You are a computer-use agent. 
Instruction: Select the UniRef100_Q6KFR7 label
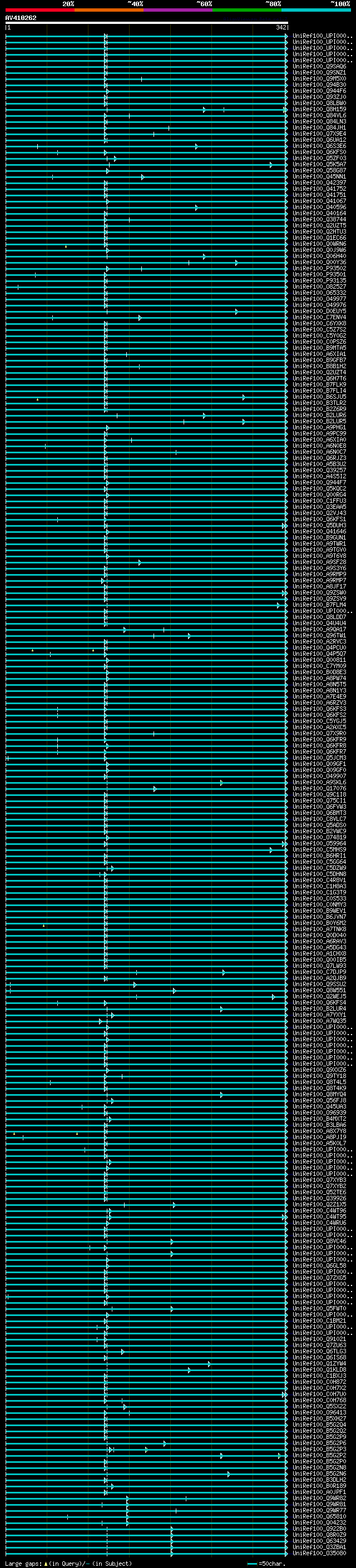[319, 752]
